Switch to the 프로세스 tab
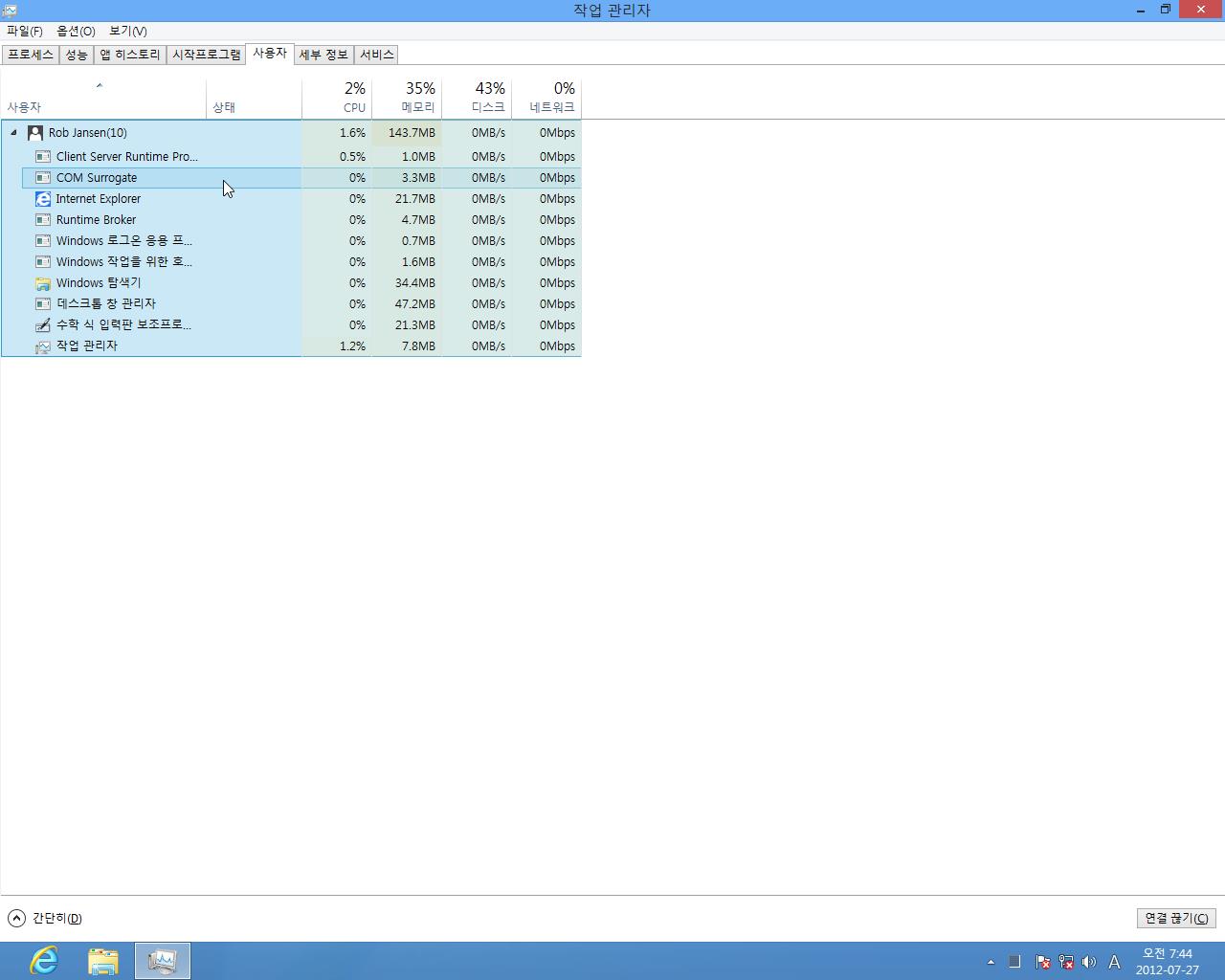Image resolution: width=1225 pixels, height=980 pixels. point(31,55)
